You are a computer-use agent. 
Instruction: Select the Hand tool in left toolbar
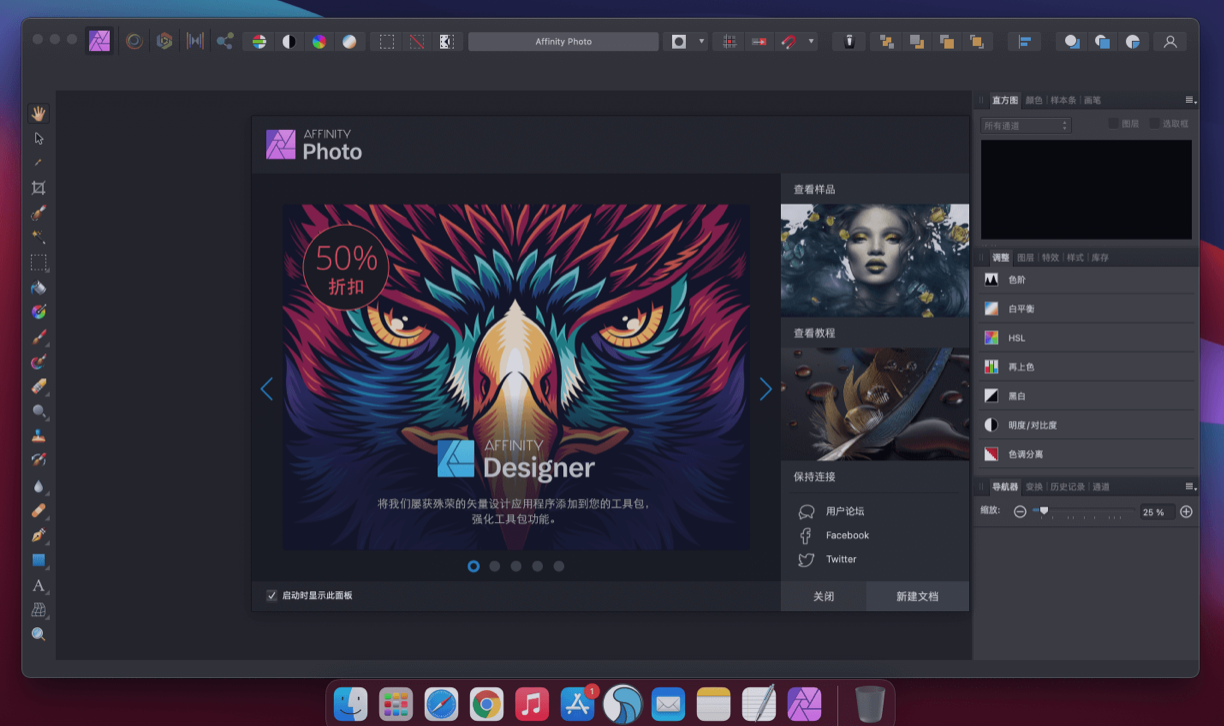tap(38, 113)
